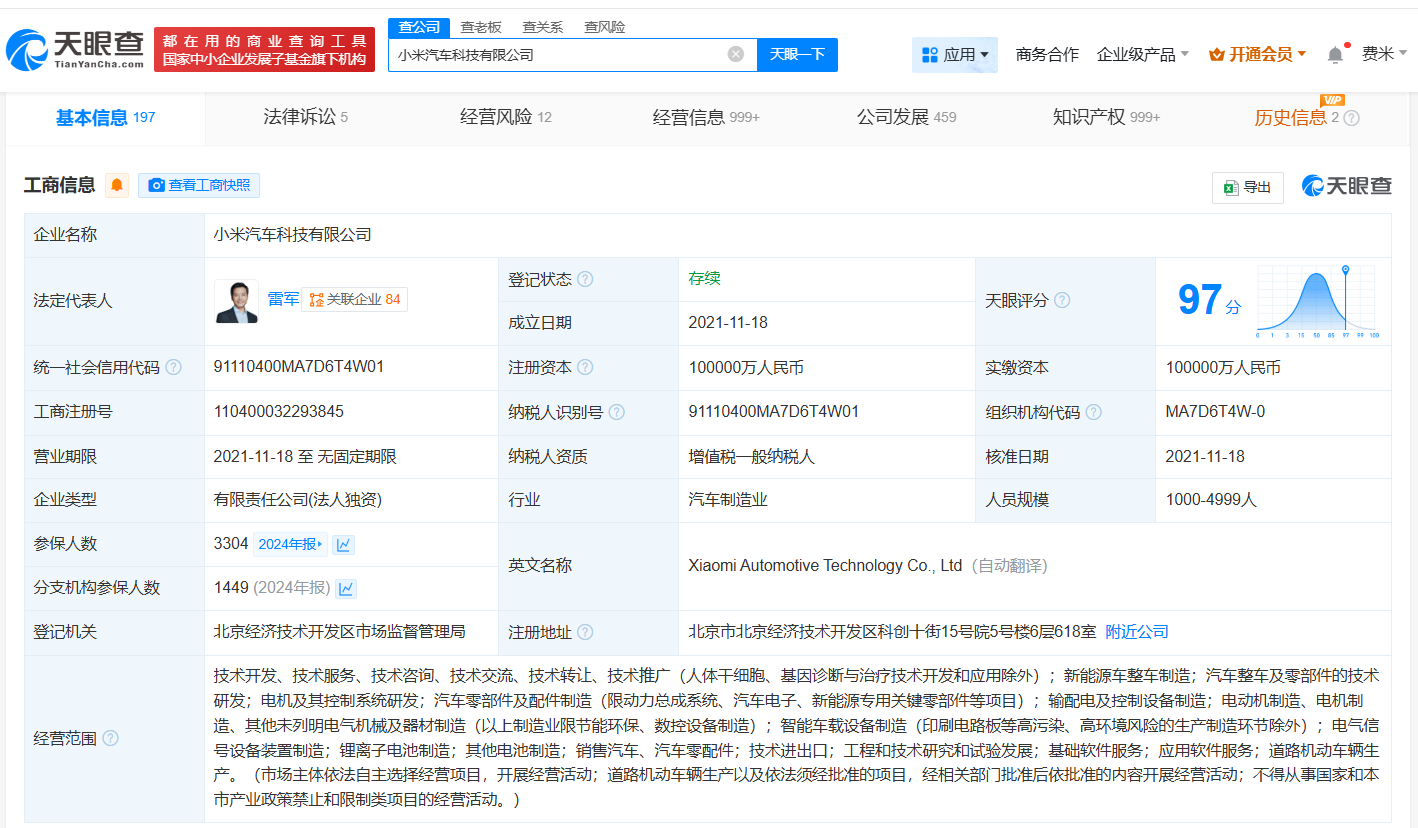Open the 商务合作 link
The image size is (1418, 828).
(x=1047, y=55)
